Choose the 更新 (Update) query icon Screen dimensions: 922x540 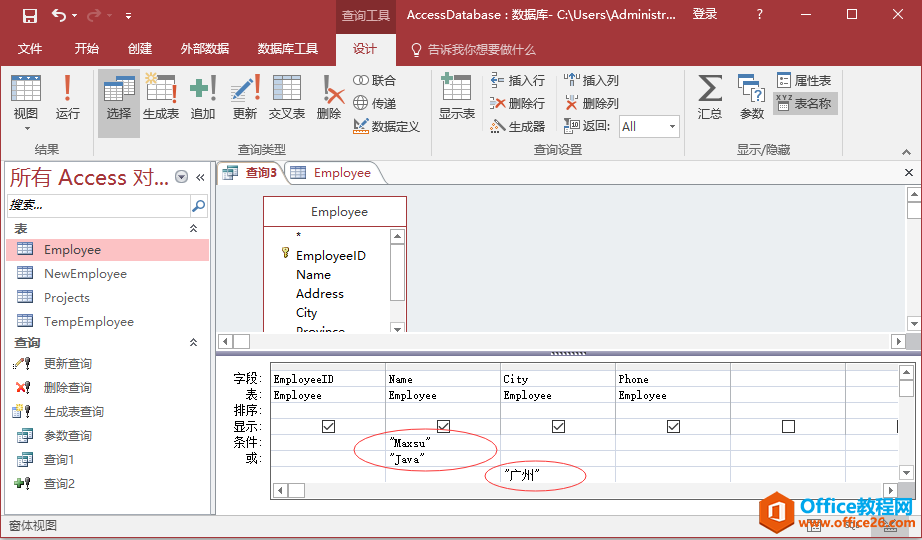(245, 97)
